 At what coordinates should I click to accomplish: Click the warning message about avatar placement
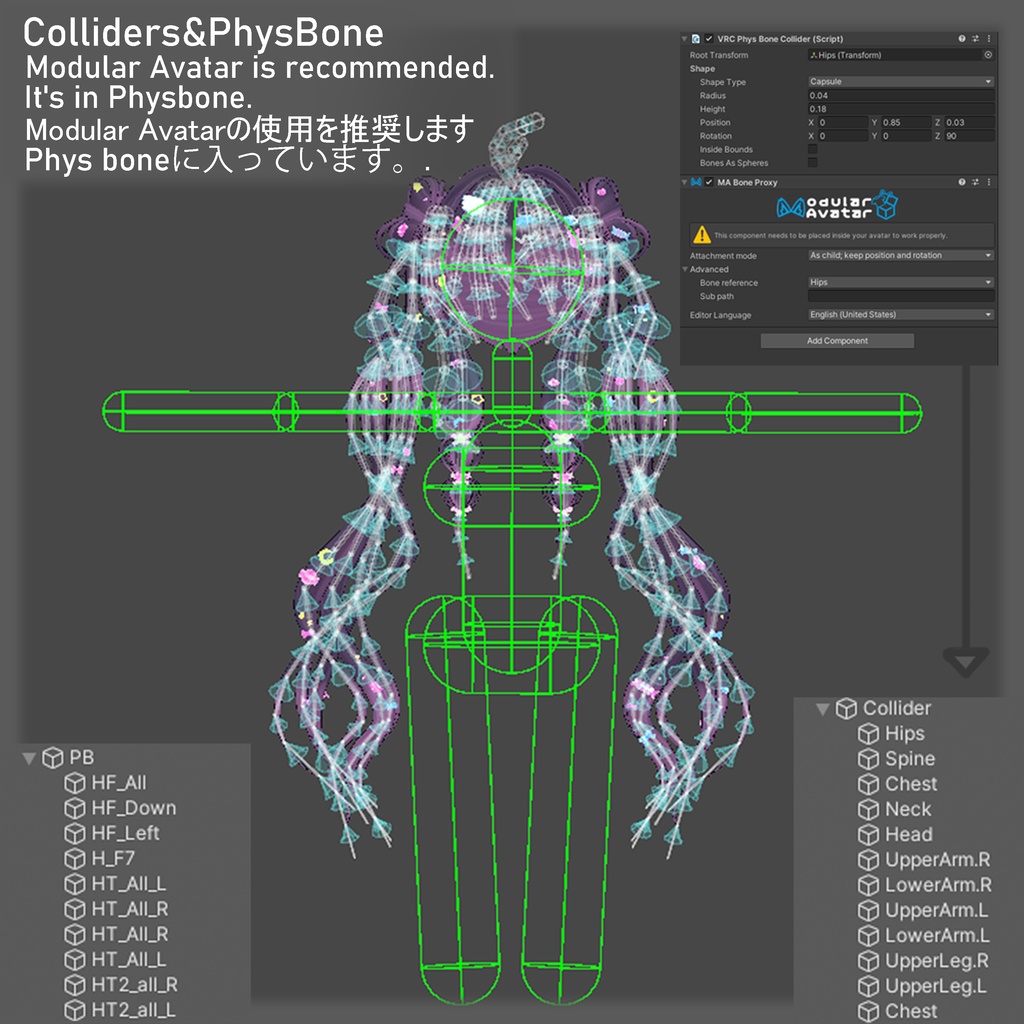point(830,235)
